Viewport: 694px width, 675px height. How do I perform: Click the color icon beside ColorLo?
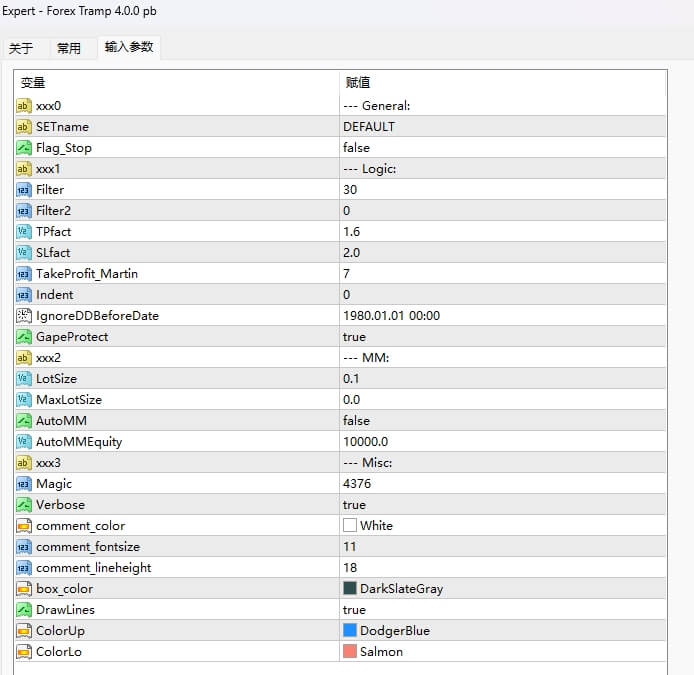pos(24,652)
